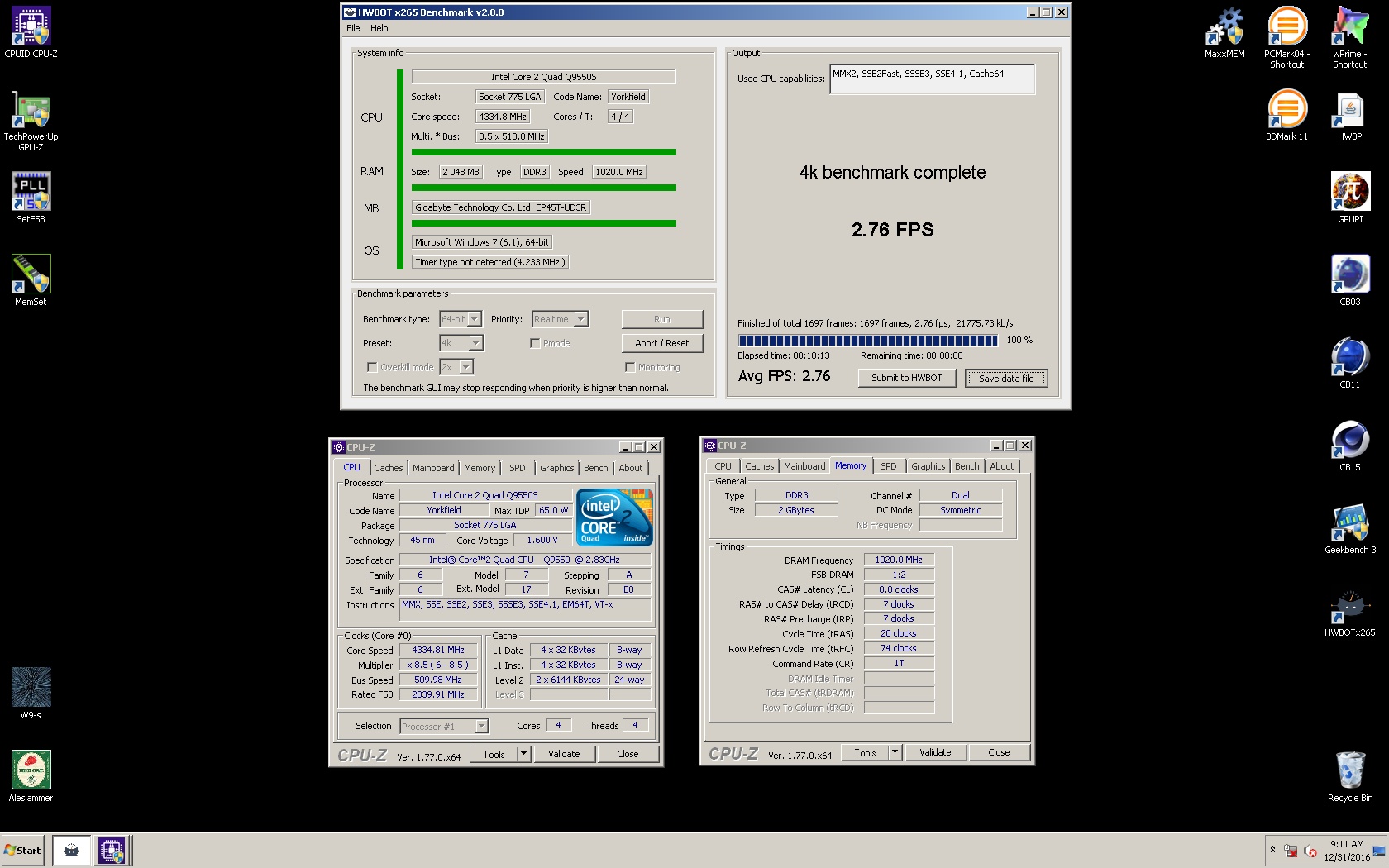
Task: Click Core Speed 4334.81 MHz value
Action: pyautogui.click(x=438, y=650)
